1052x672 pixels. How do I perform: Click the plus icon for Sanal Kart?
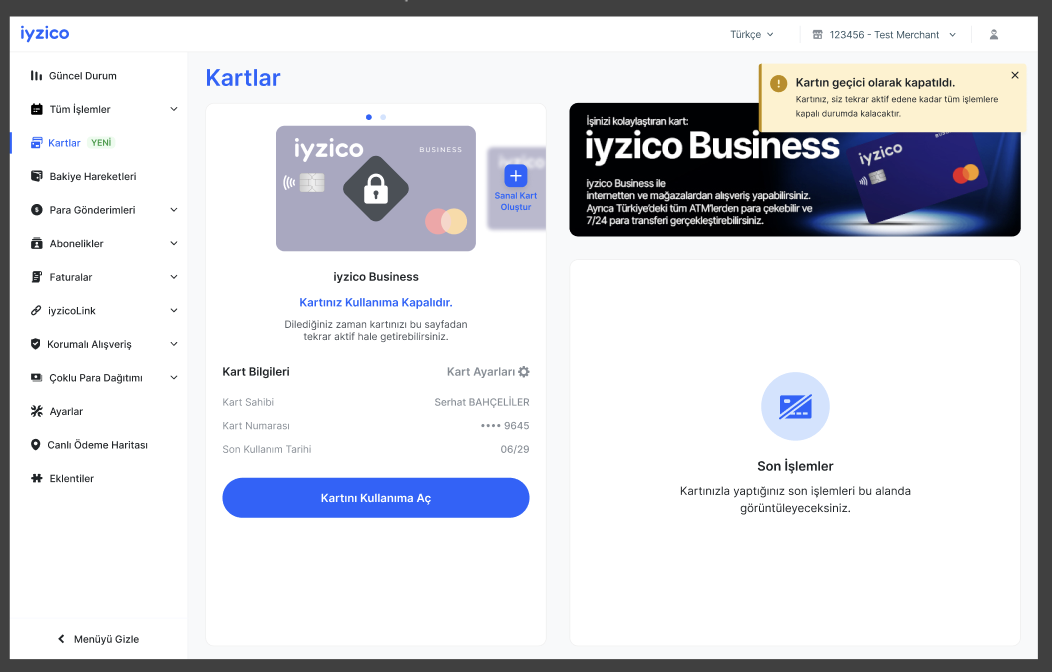515,176
